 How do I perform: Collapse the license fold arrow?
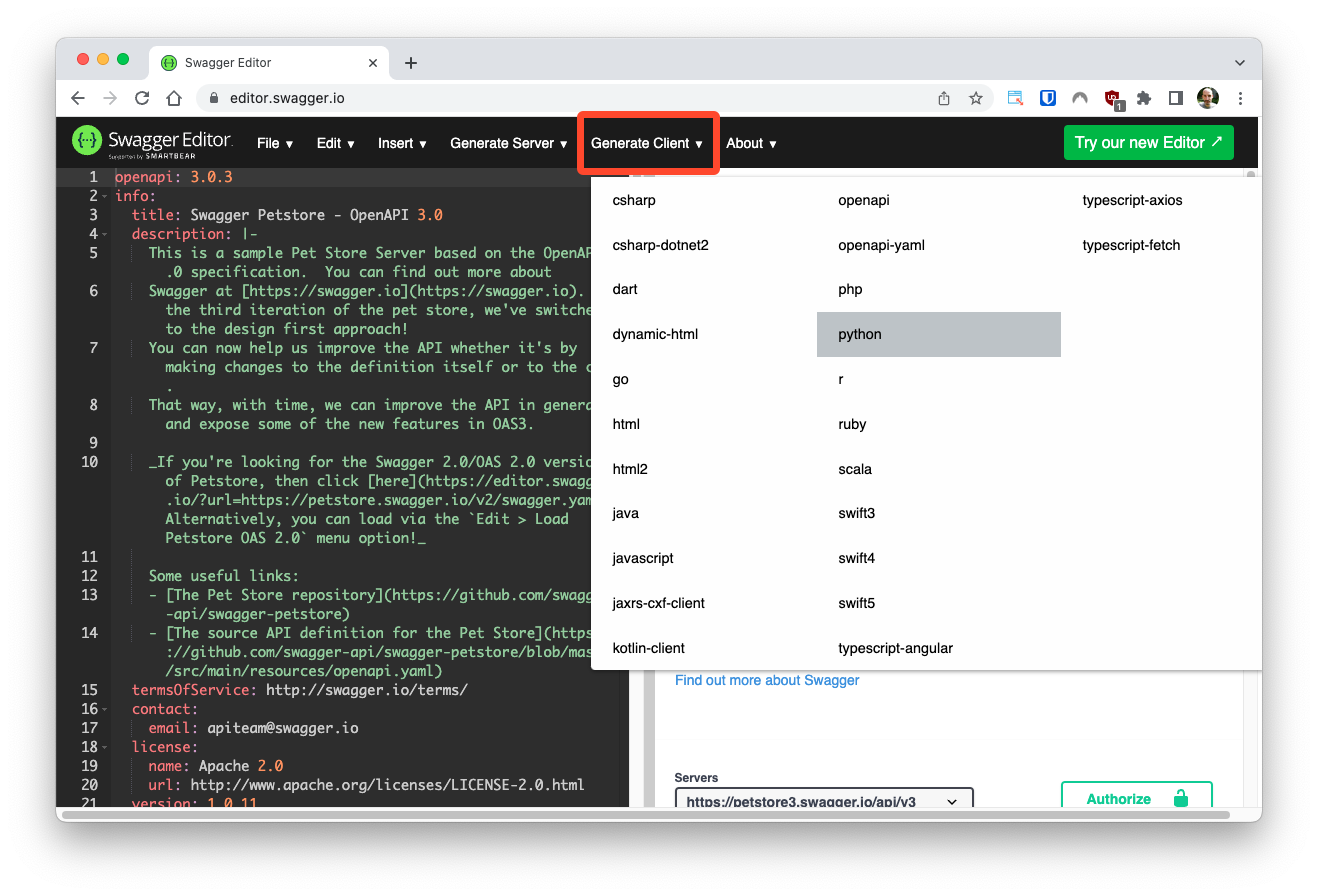[105, 747]
